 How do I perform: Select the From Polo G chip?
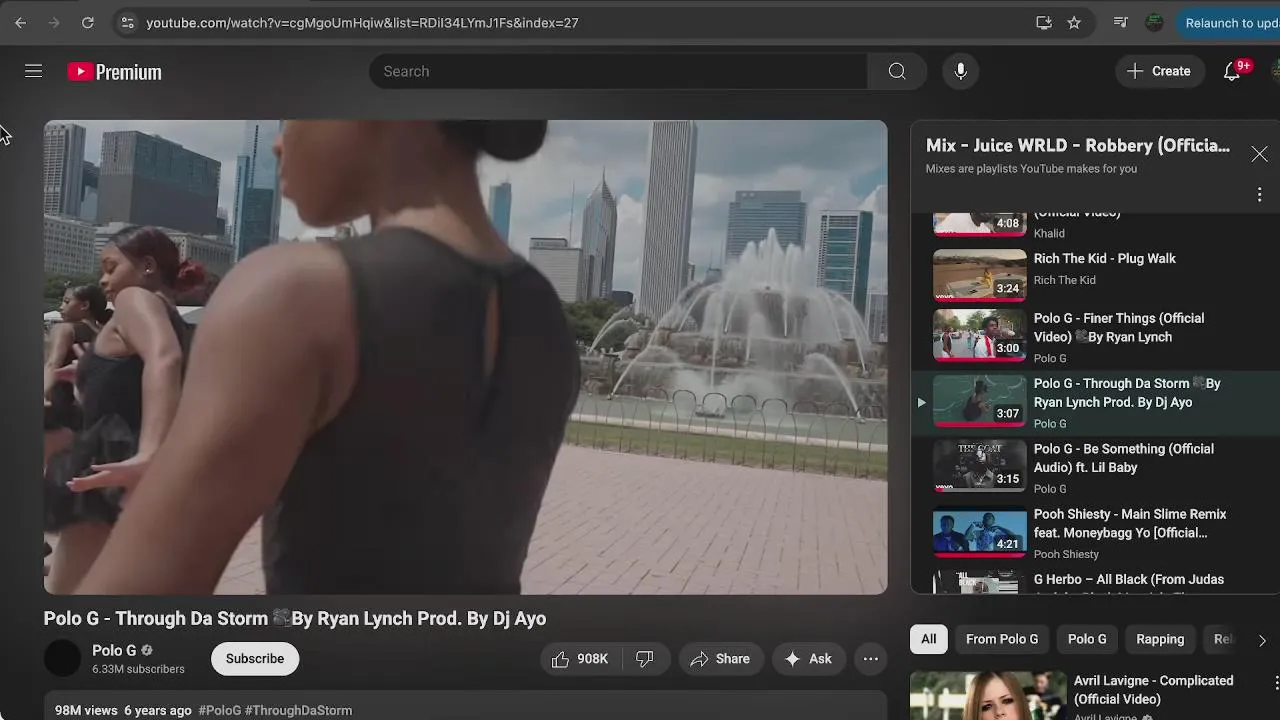point(1002,639)
